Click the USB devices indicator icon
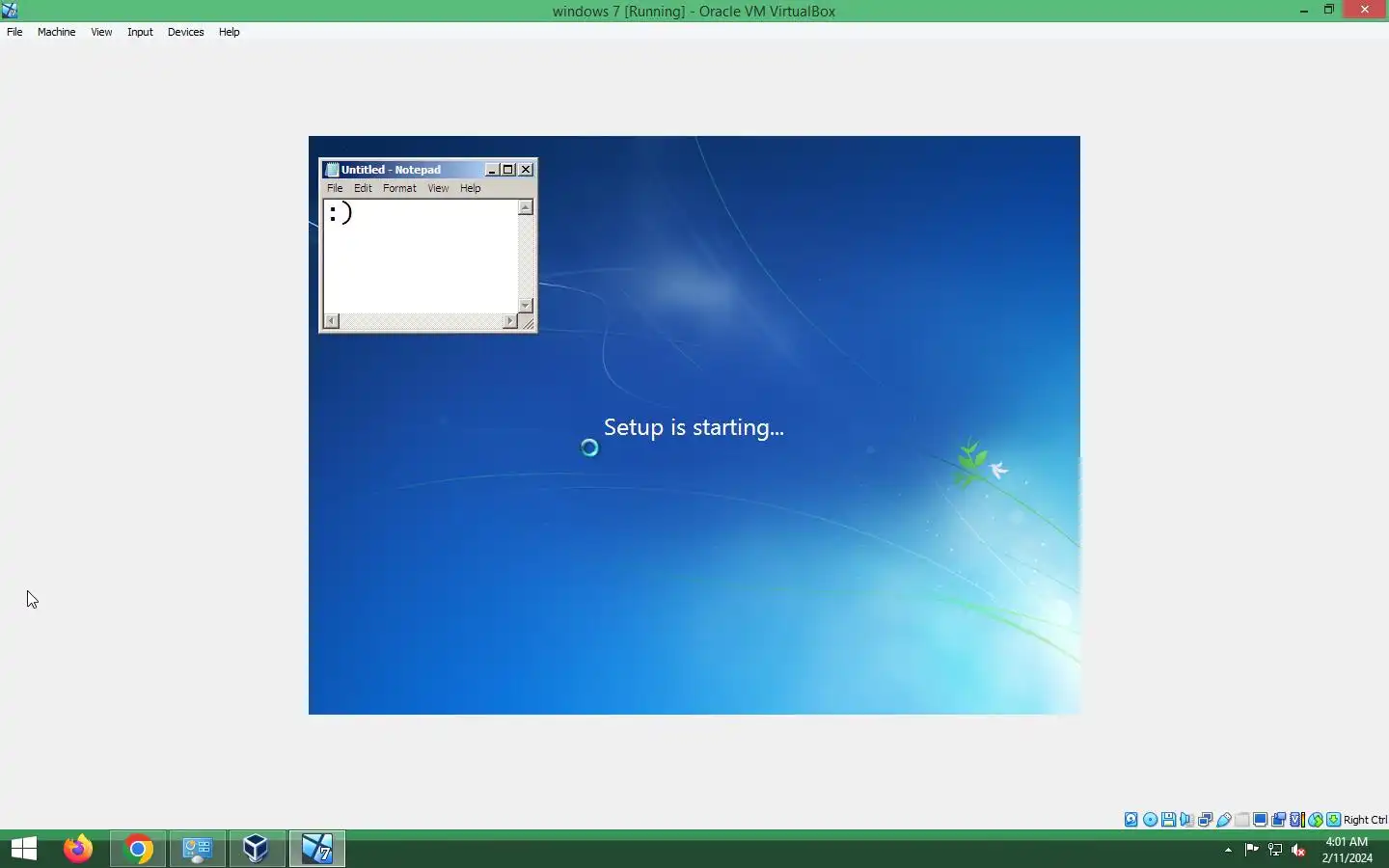 point(1224,820)
